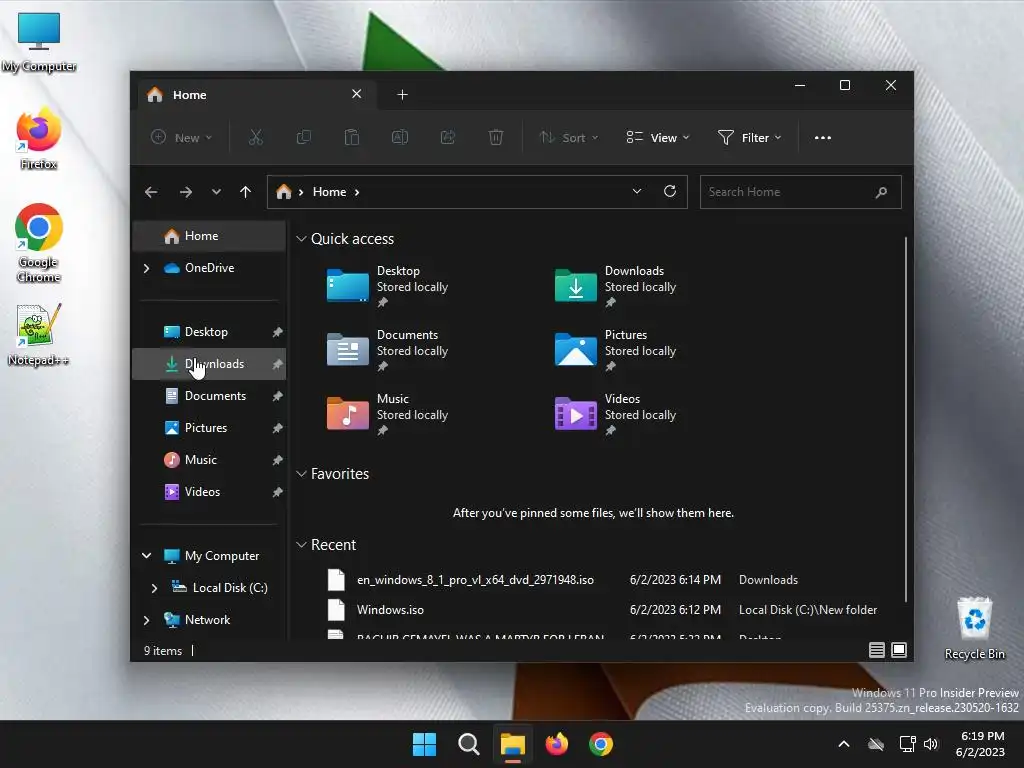Open taskbar Search
Screen dimensions: 1024x768
pyautogui.click(x=468, y=744)
